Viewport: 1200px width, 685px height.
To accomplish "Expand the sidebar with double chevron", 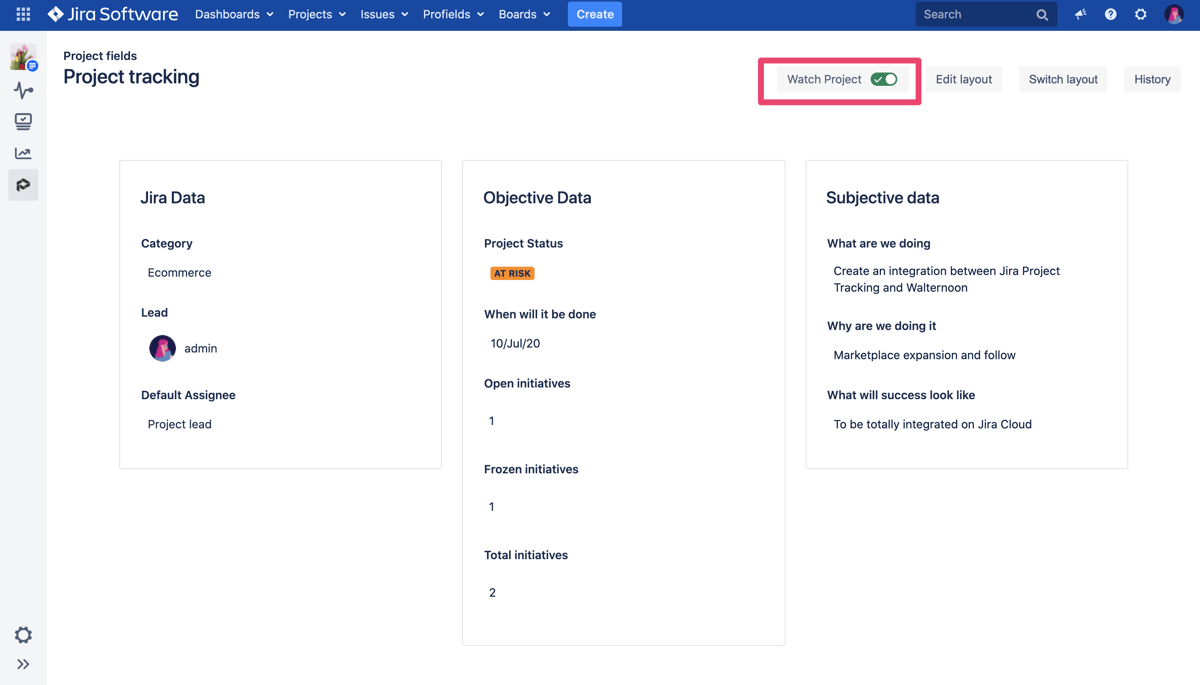I will (23, 664).
